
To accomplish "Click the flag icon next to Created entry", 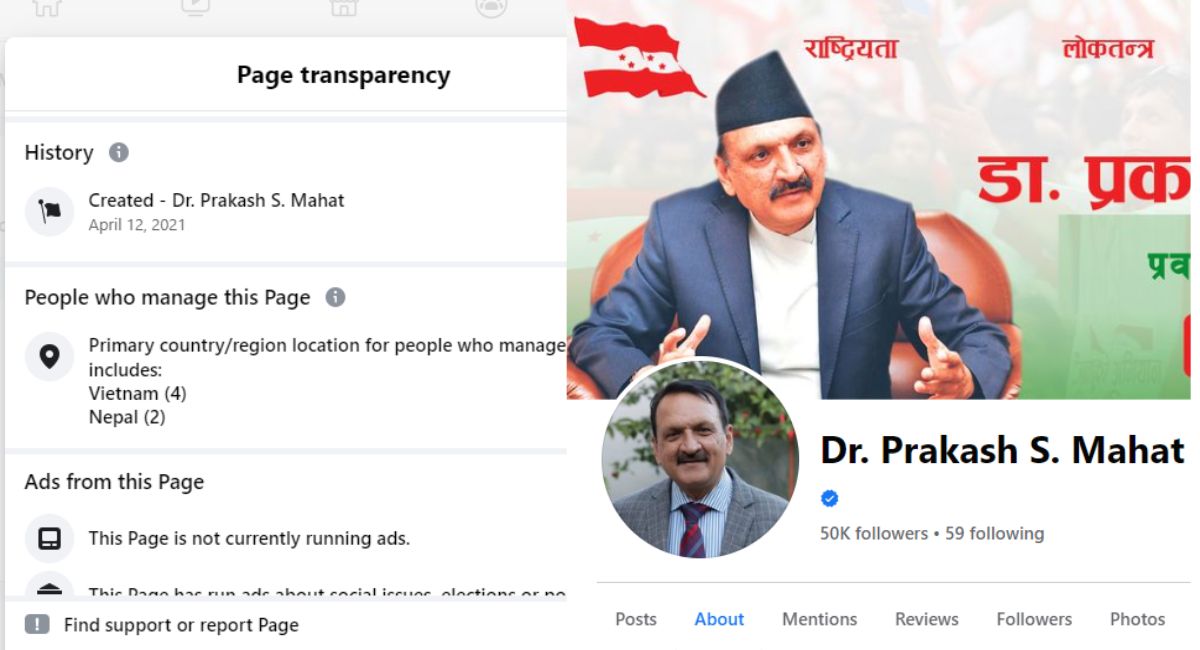I will click(49, 211).
